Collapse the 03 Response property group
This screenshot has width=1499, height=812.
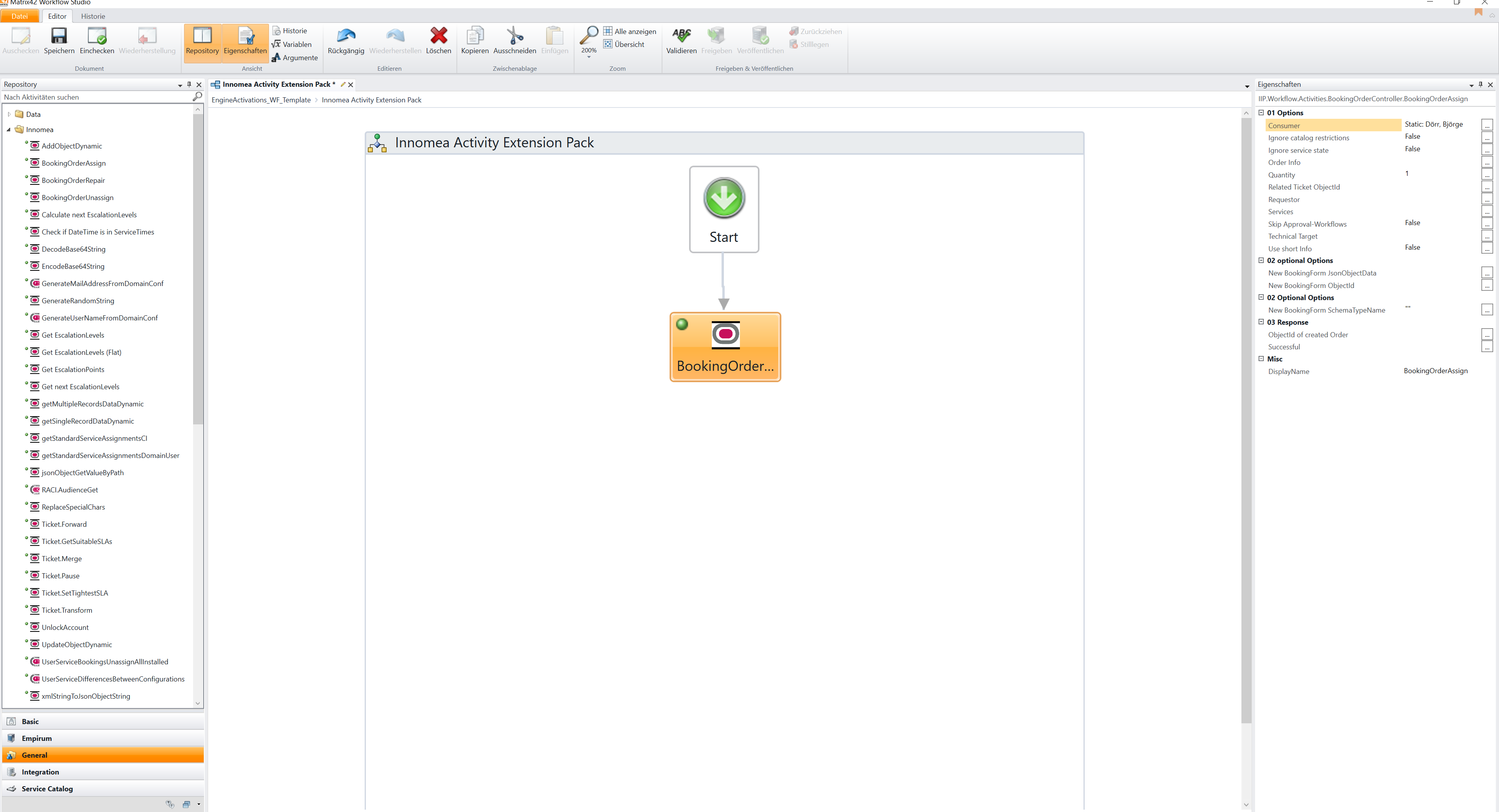tap(1261, 322)
